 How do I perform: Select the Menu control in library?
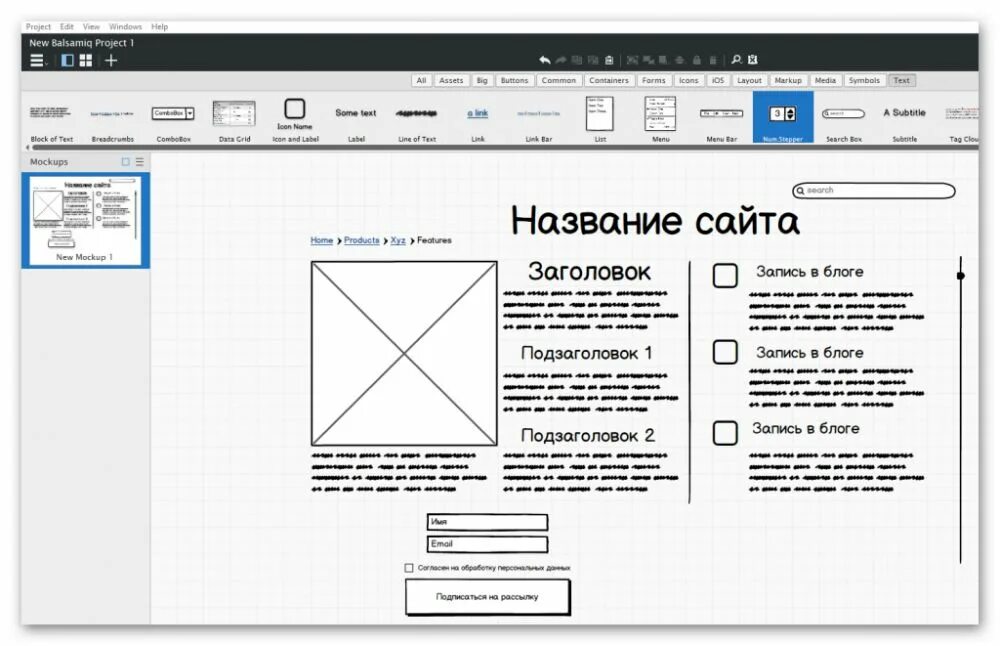click(x=661, y=119)
